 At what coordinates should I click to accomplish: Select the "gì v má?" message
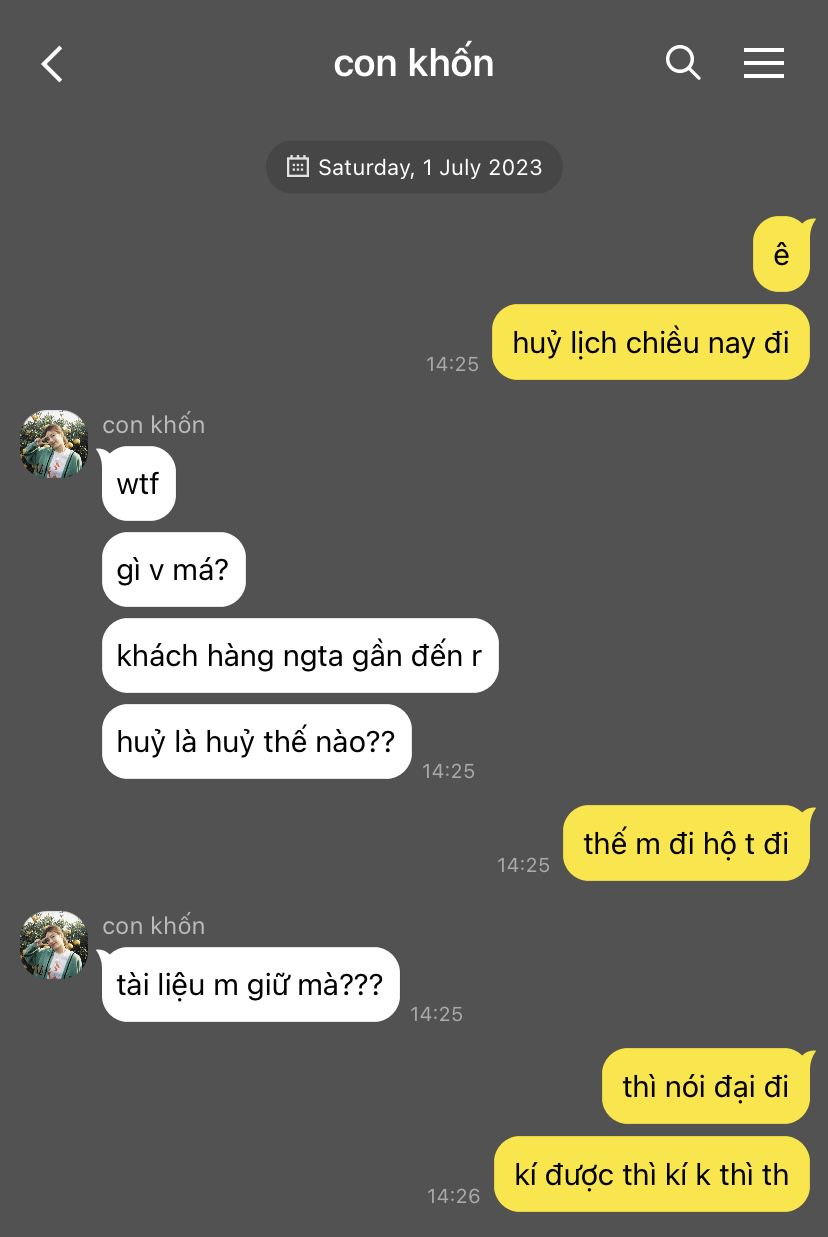173,570
